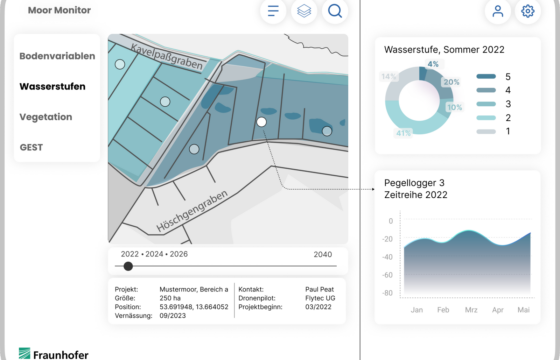This screenshot has height=360, width=560.
Task: Open the user profile icon
Action: (498, 11)
